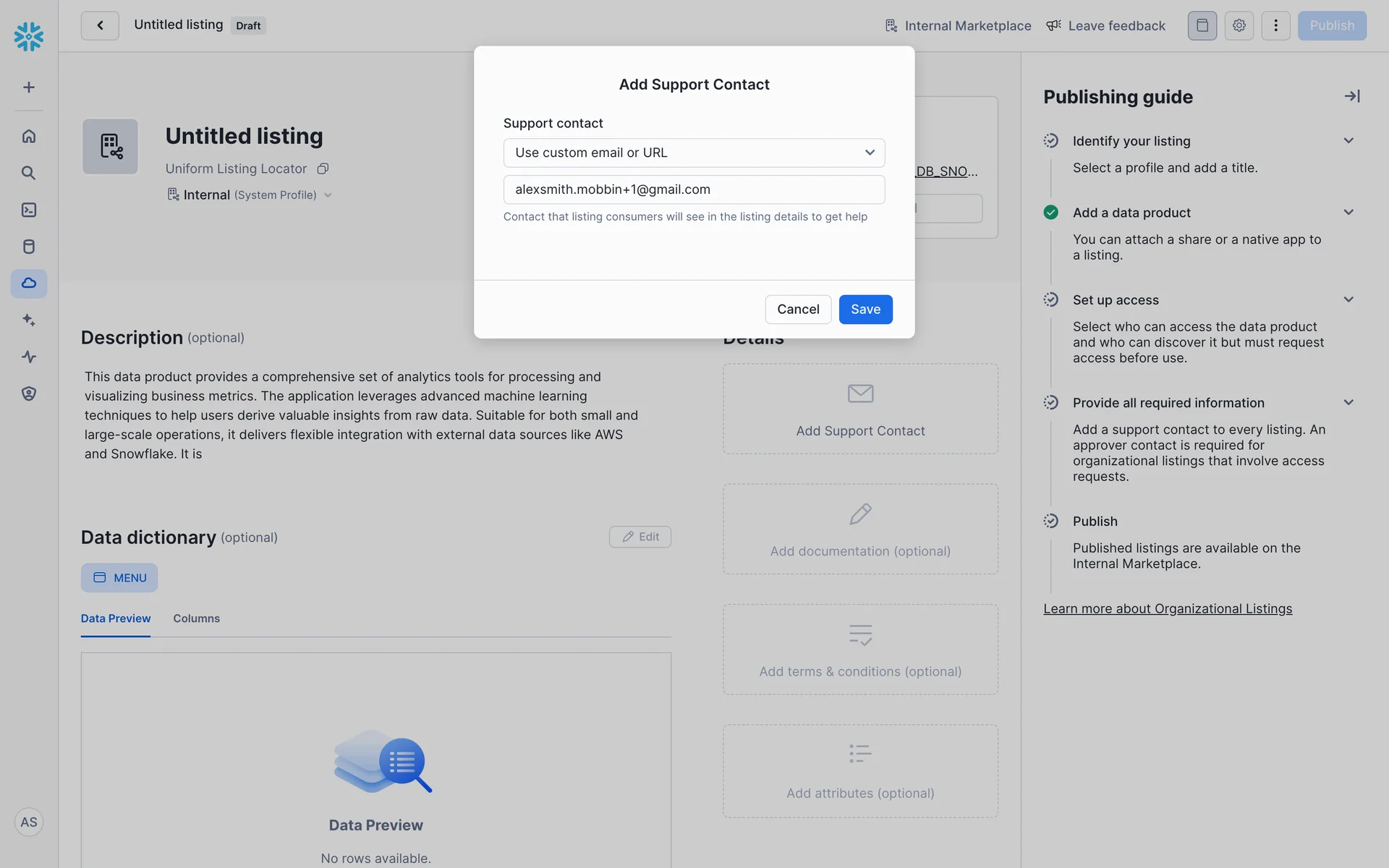Click the support email input field
Screen dimensions: 1389x868
[x=694, y=190]
